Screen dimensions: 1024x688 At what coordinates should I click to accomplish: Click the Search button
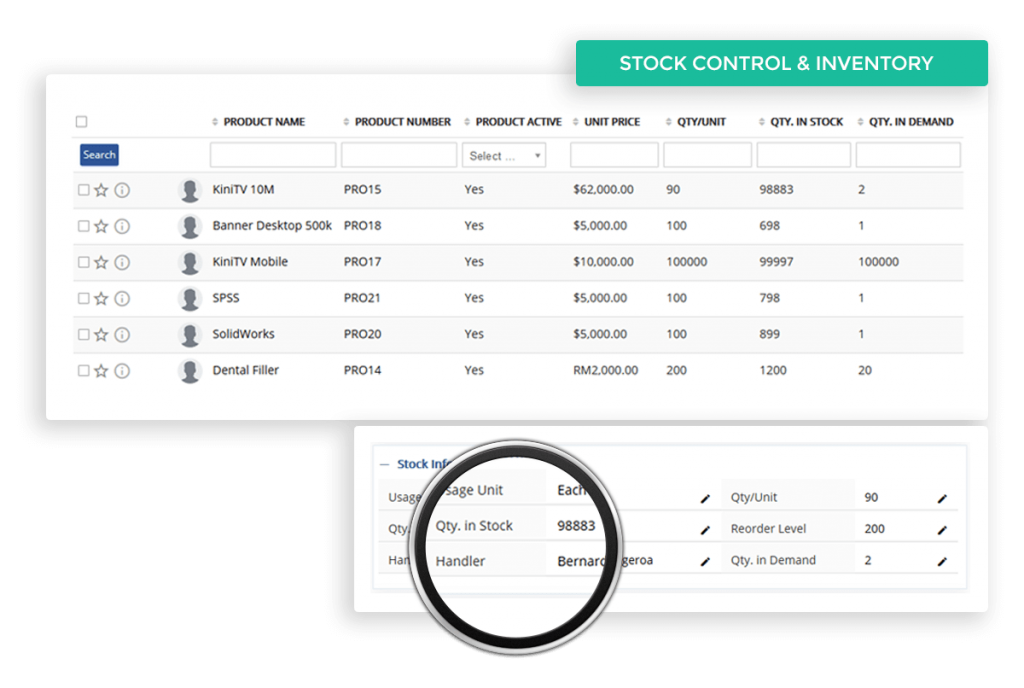click(98, 155)
